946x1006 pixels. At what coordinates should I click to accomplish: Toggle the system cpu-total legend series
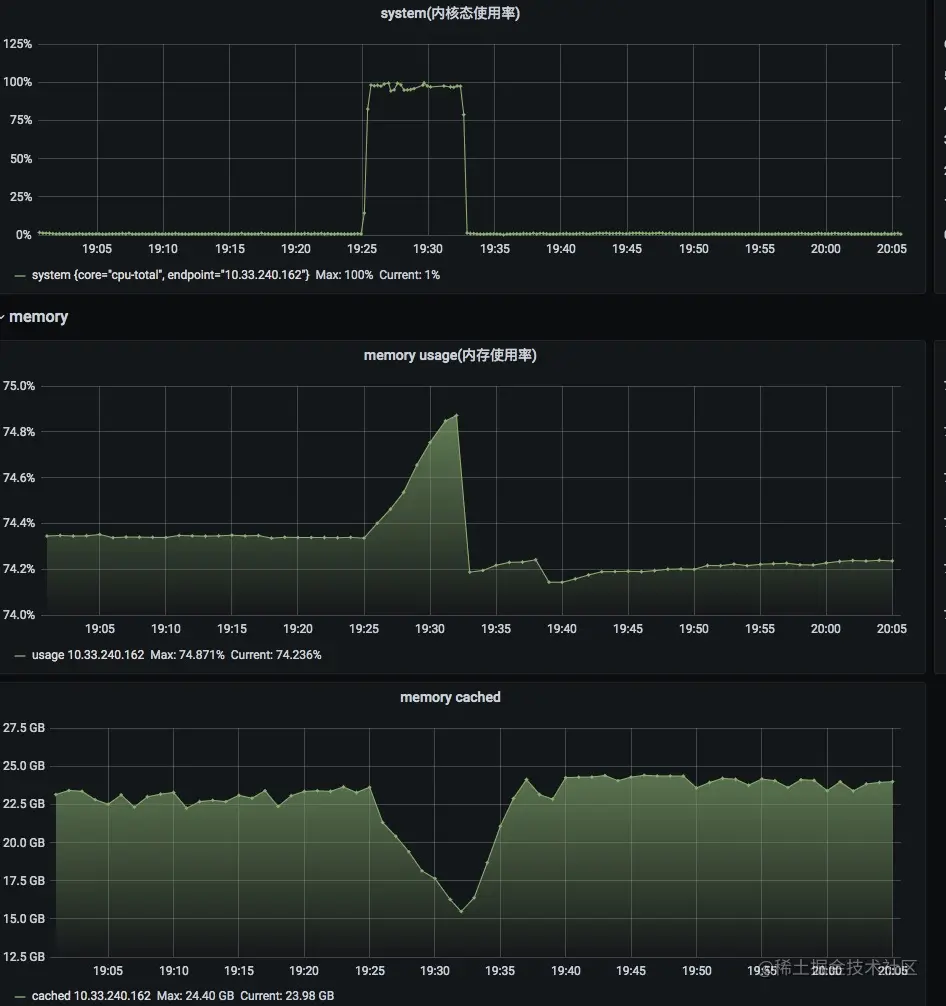pyautogui.click(x=170, y=275)
